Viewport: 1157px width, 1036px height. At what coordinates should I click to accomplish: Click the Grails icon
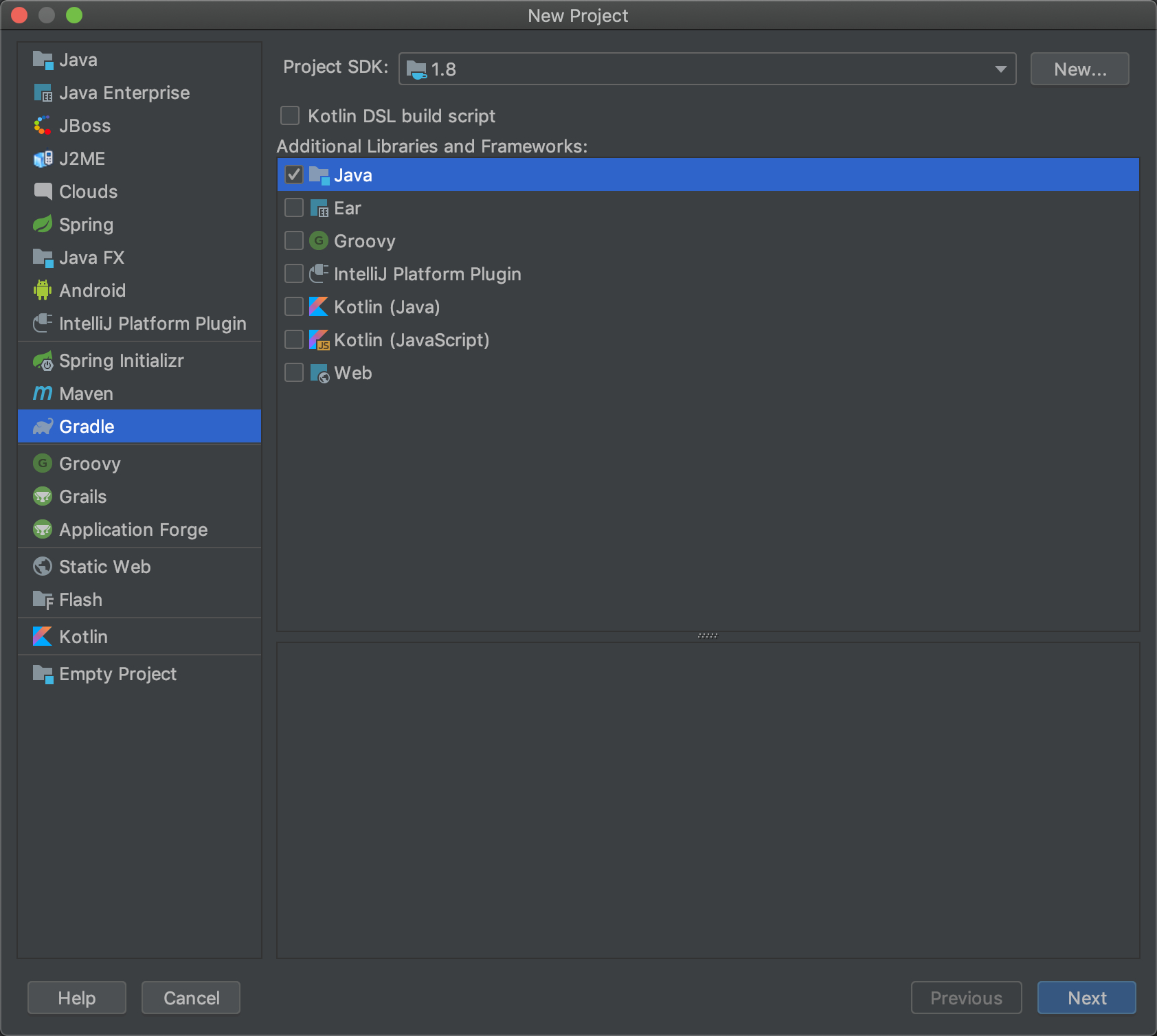[43, 497]
